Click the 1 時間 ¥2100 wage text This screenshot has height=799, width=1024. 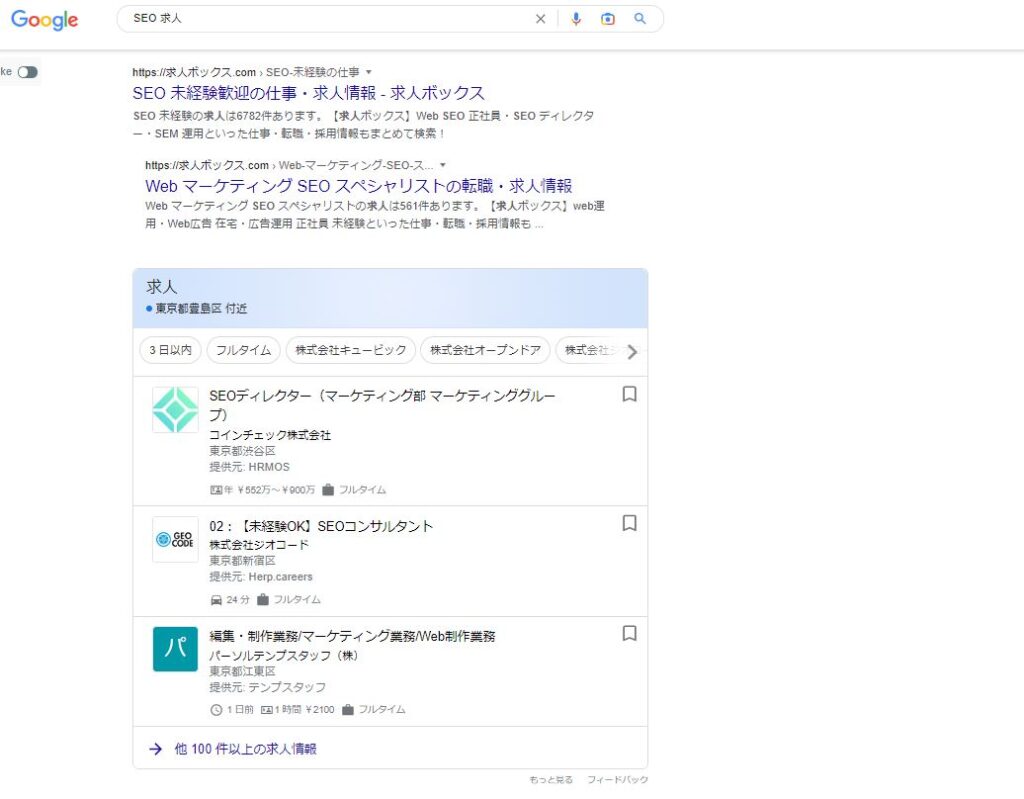(304, 709)
